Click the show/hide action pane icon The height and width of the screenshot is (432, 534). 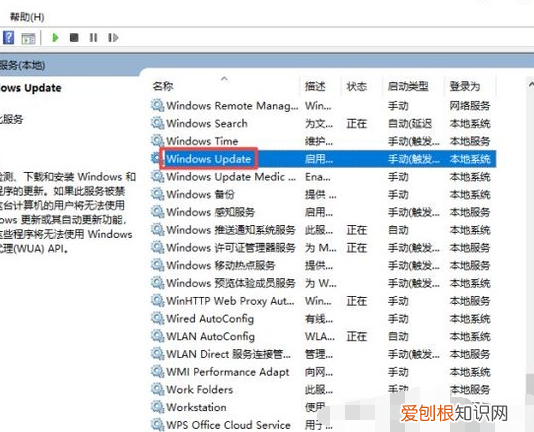click(x=28, y=38)
